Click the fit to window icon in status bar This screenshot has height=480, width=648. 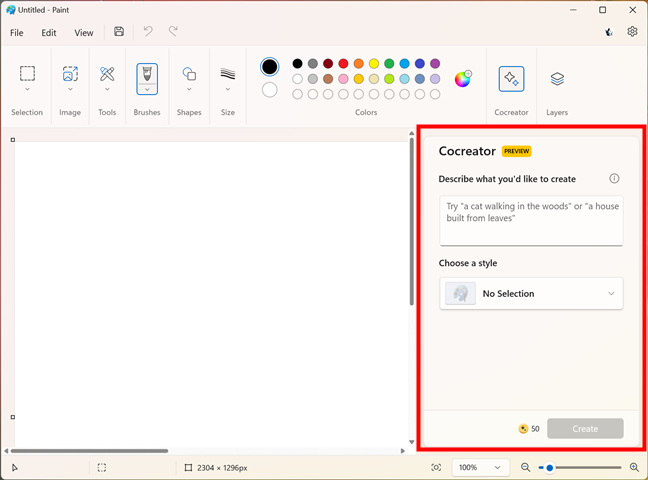click(x=436, y=467)
